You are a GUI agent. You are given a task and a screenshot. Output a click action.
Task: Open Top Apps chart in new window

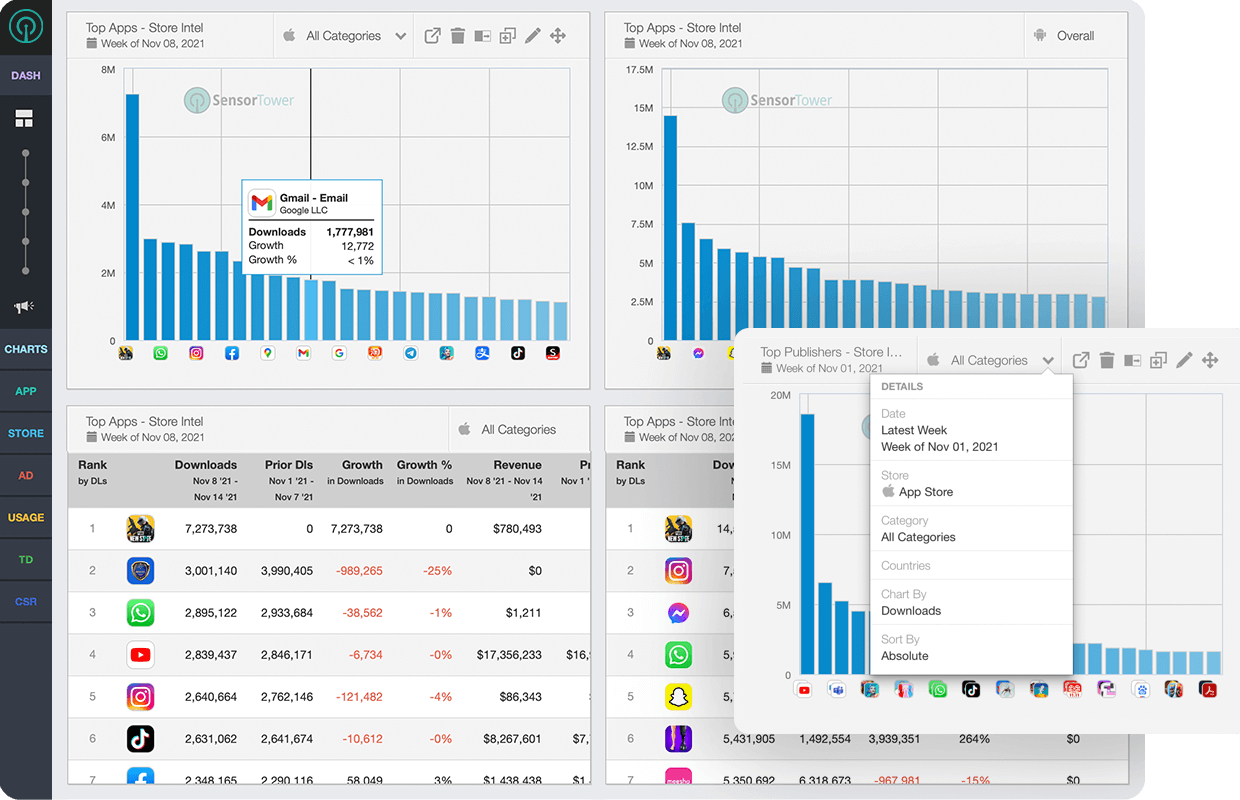(432, 36)
